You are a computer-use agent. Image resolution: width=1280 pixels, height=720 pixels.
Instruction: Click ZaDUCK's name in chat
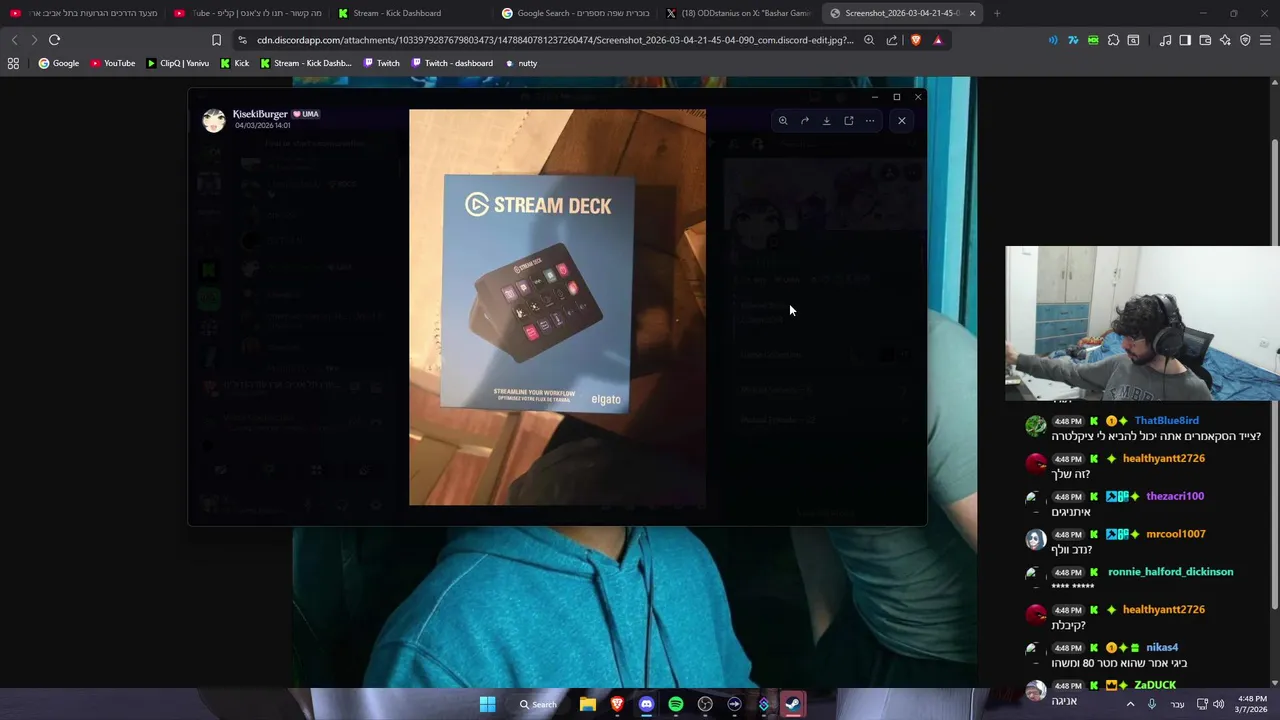(x=1155, y=686)
